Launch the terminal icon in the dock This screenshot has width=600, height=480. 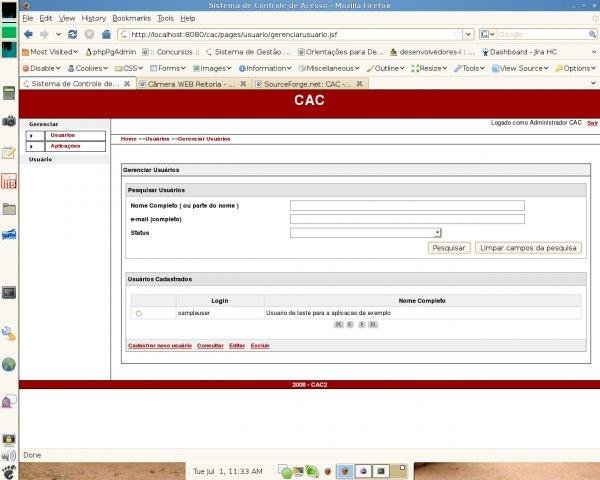point(9,292)
